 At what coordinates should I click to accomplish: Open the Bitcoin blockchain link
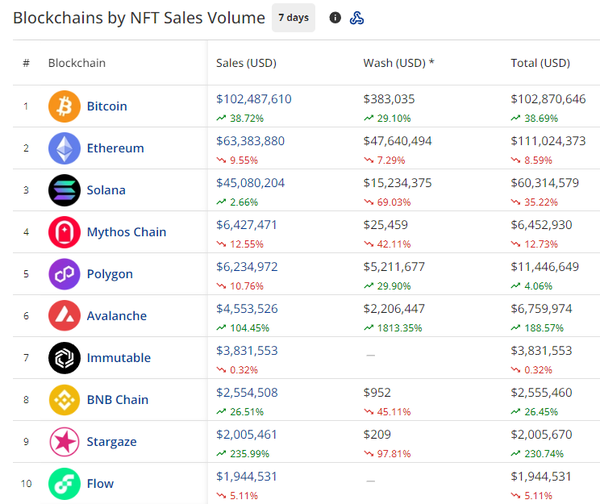[x=107, y=106]
